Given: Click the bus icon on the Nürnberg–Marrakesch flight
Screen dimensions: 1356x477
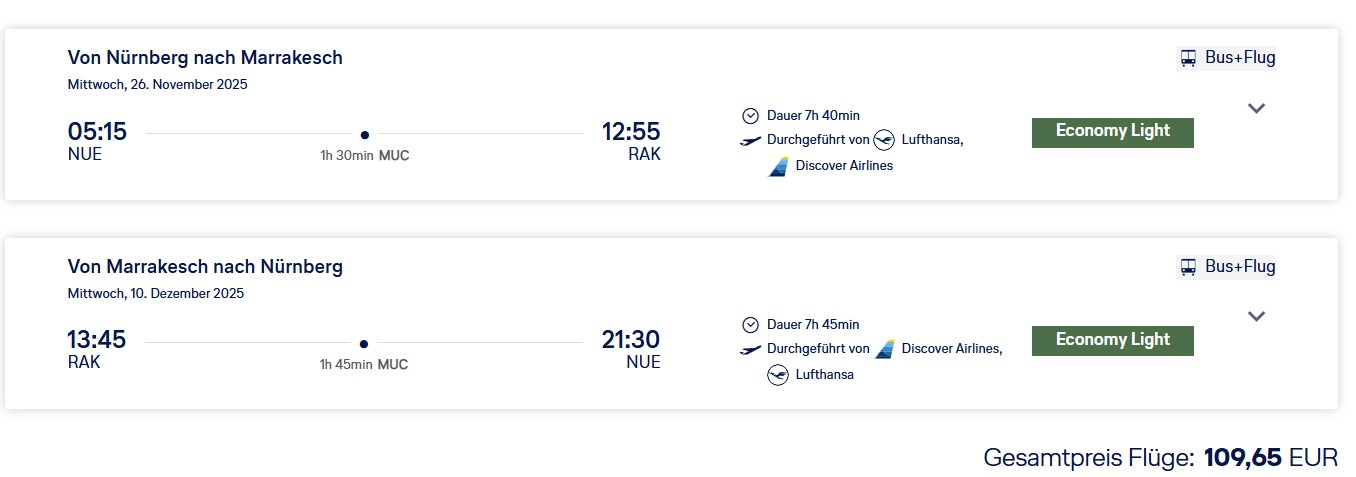Looking at the screenshot, I should [1189, 58].
